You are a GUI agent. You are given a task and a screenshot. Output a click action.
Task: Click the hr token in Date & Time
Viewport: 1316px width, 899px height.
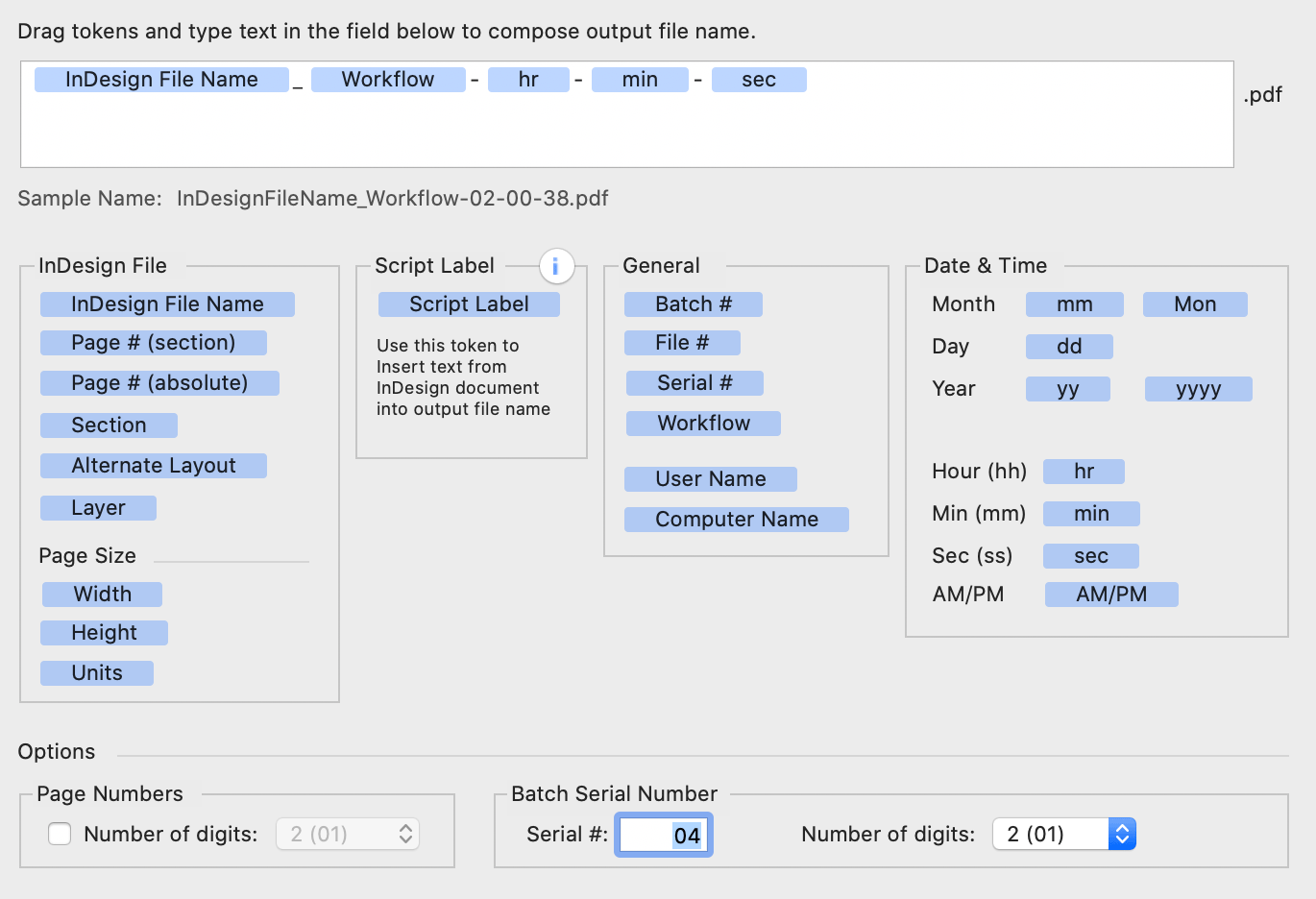pos(1084,471)
